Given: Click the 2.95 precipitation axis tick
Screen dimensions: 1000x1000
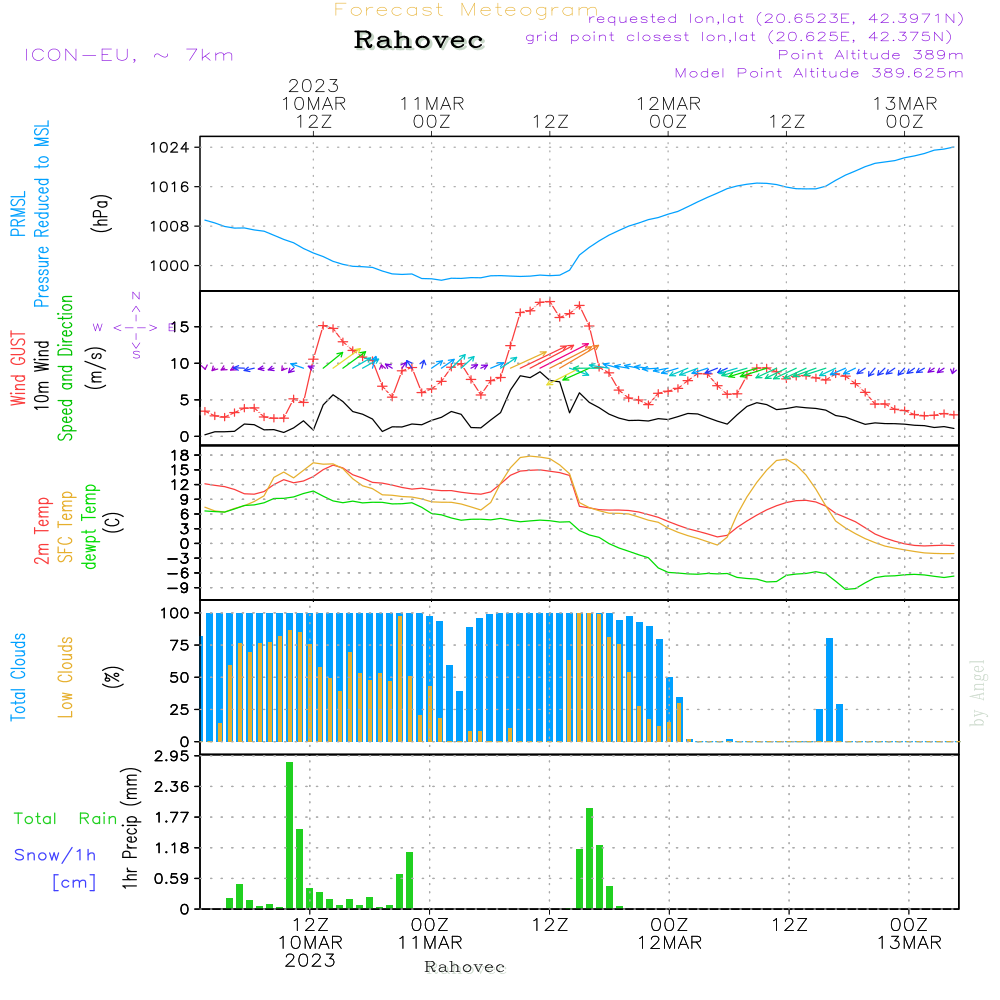Looking at the screenshot, I should [172, 756].
